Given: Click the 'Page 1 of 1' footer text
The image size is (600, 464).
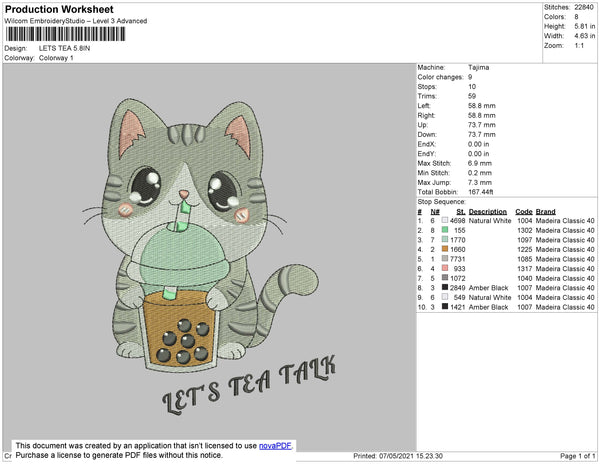Looking at the screenshot, I should pos(577,456).
